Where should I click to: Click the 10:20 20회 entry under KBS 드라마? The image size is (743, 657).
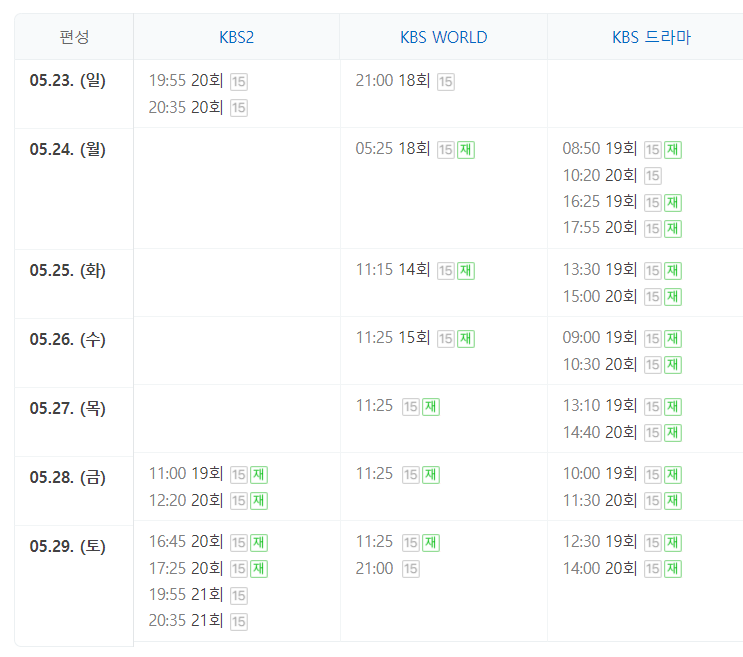pos(600,175)
